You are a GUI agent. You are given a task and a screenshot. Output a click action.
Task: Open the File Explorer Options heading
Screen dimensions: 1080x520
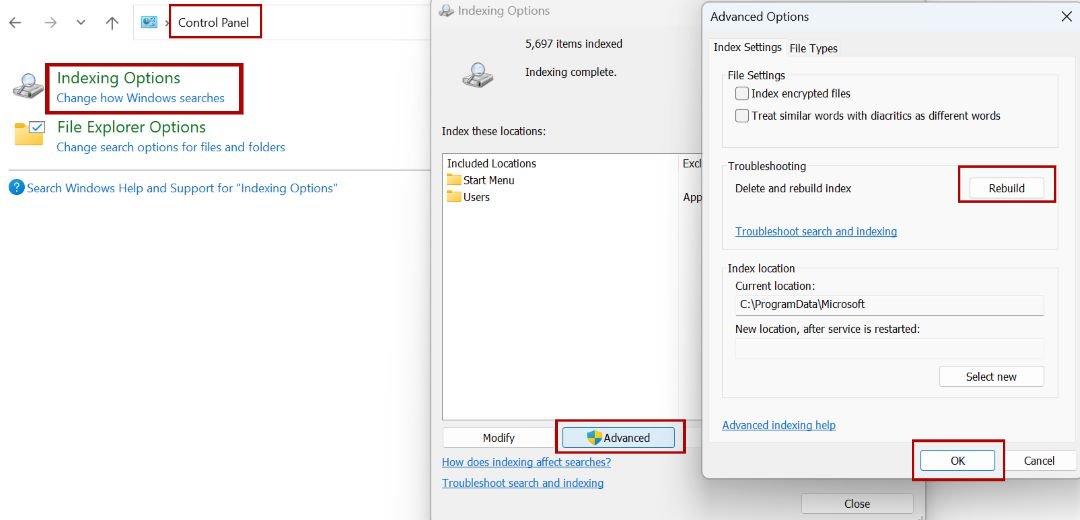coord(132,127)
